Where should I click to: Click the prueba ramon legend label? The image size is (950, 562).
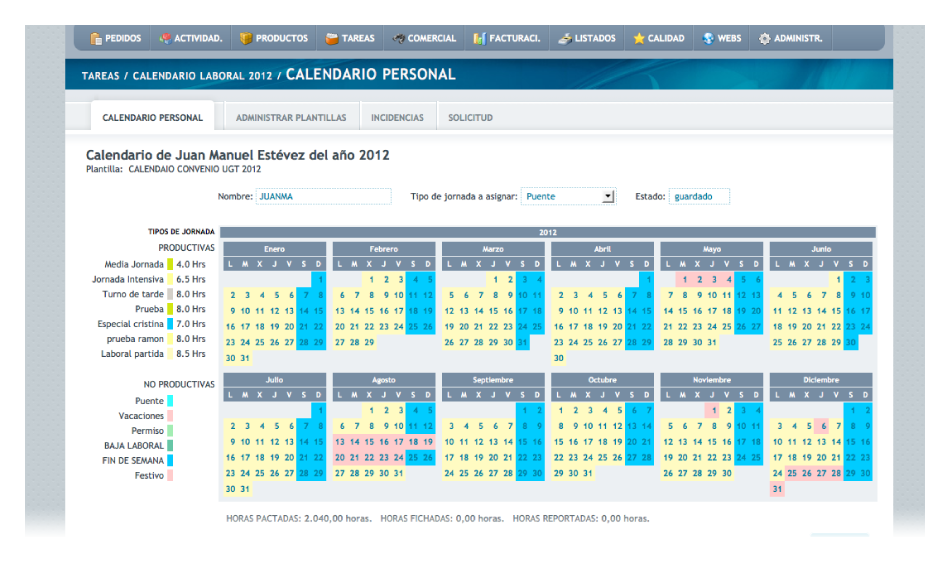click(x=135, y=339)
